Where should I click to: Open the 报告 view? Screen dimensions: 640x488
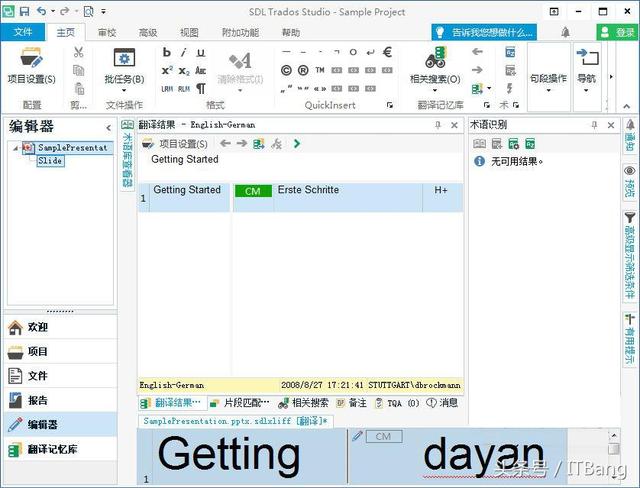tap(60, 400)
